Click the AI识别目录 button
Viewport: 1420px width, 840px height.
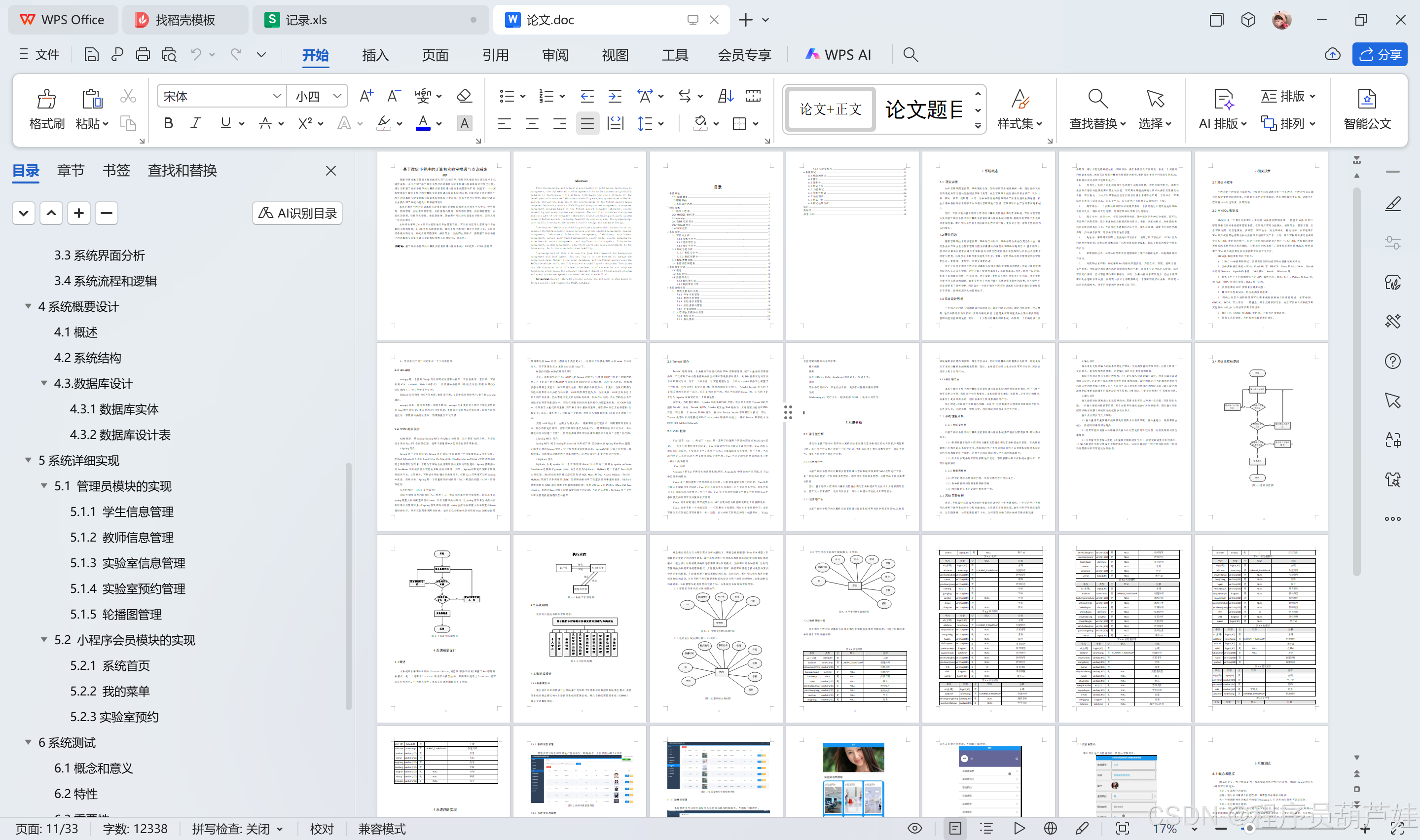pos(298,214)
